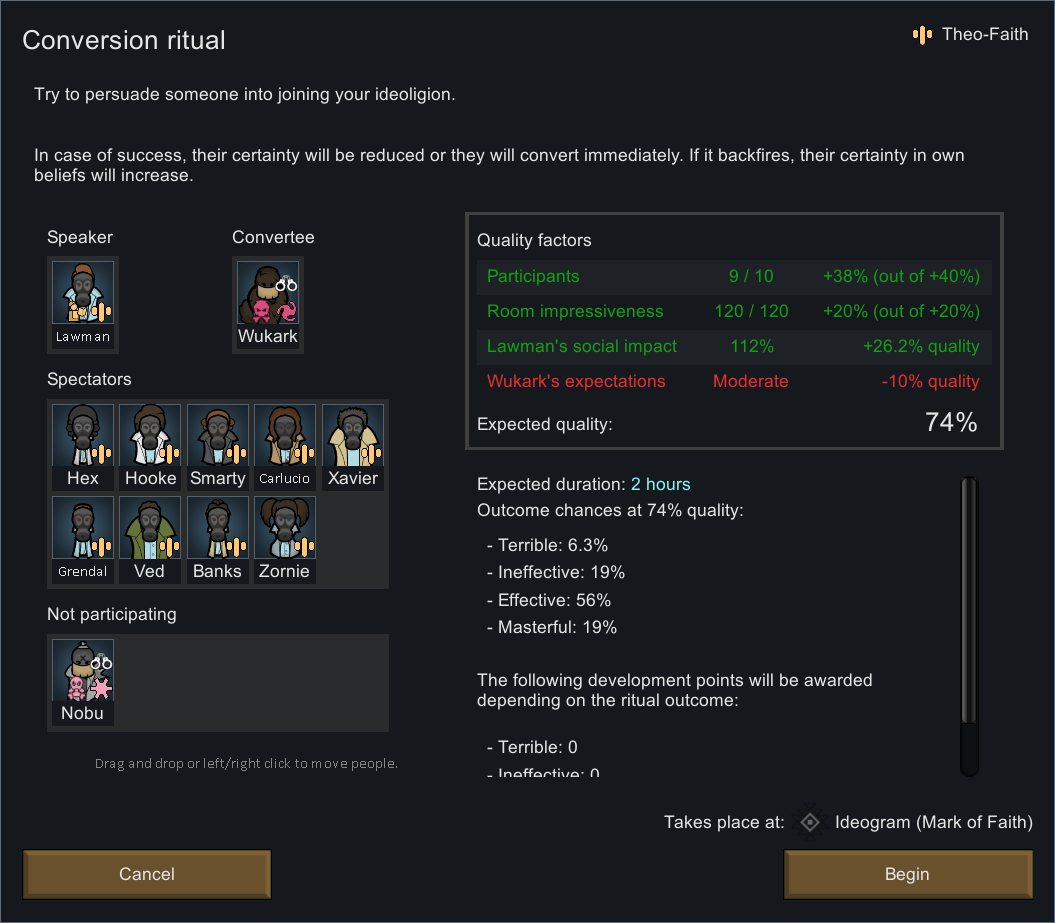The image size is (1055, 923).
Task: Click the Theo-Faith ideoligion icon
Action: [x=921, y=35]
